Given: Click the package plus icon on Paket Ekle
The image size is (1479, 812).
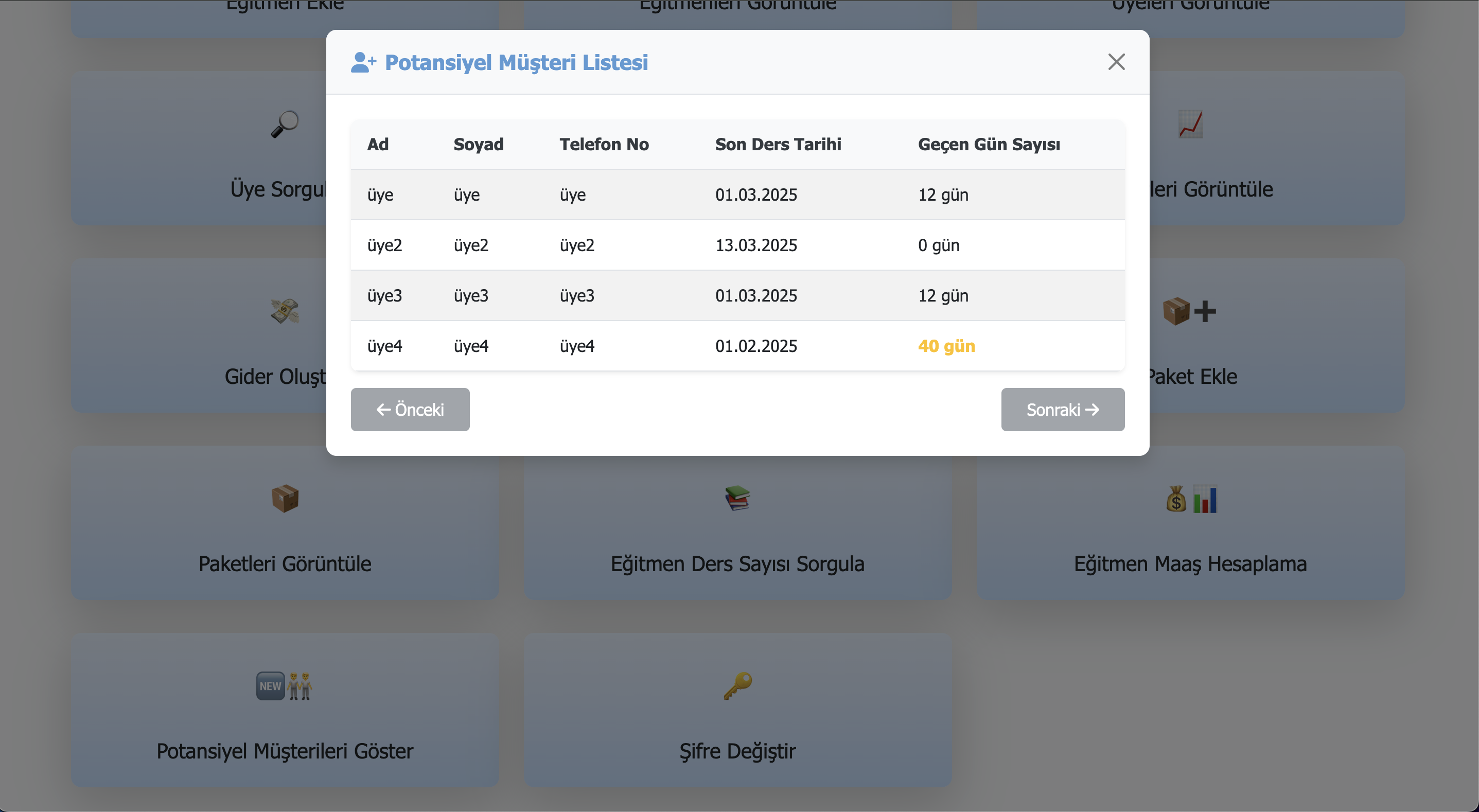Looking at the screenshot, I should [x=1188, y=311].
